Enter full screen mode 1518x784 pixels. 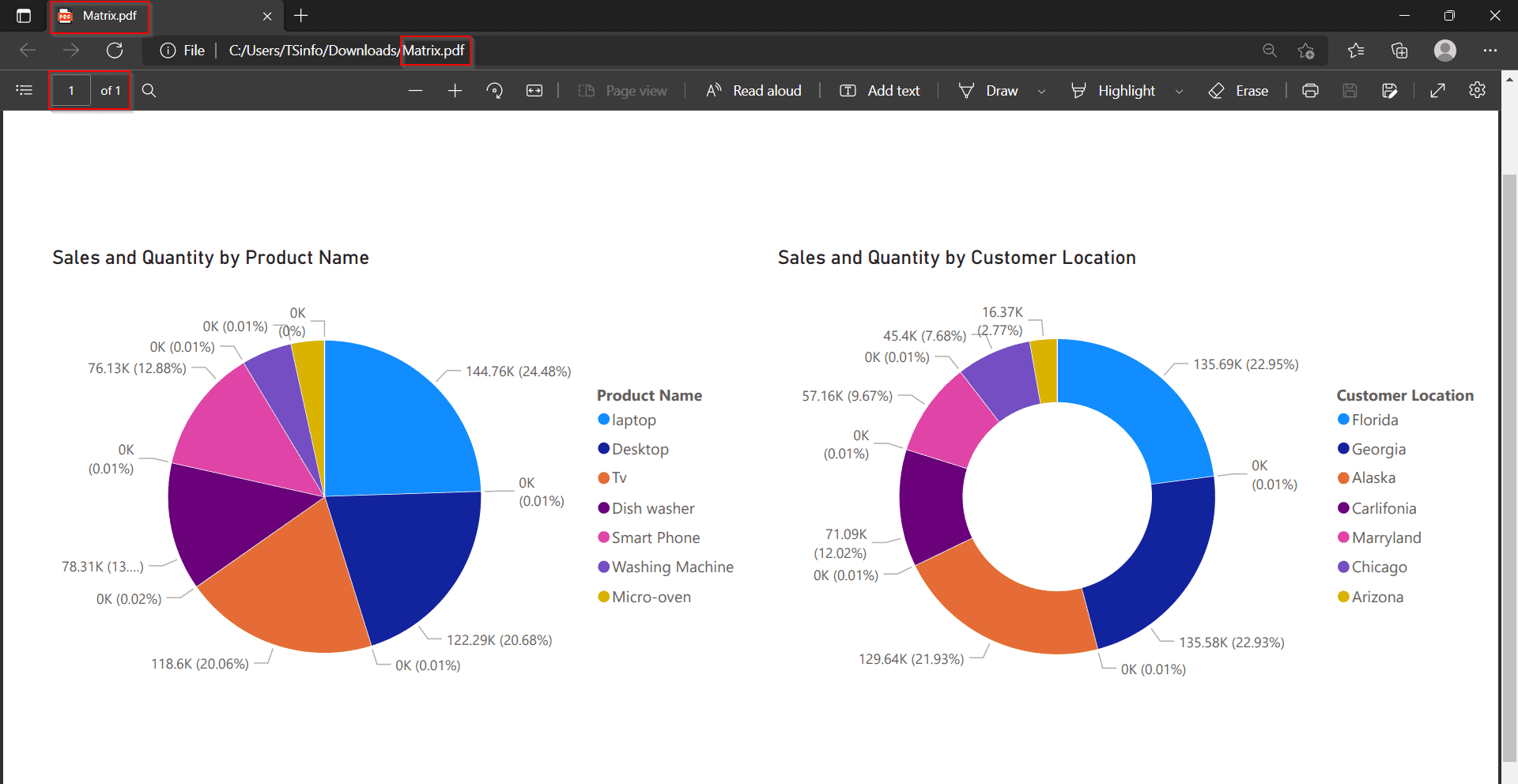1437,91
